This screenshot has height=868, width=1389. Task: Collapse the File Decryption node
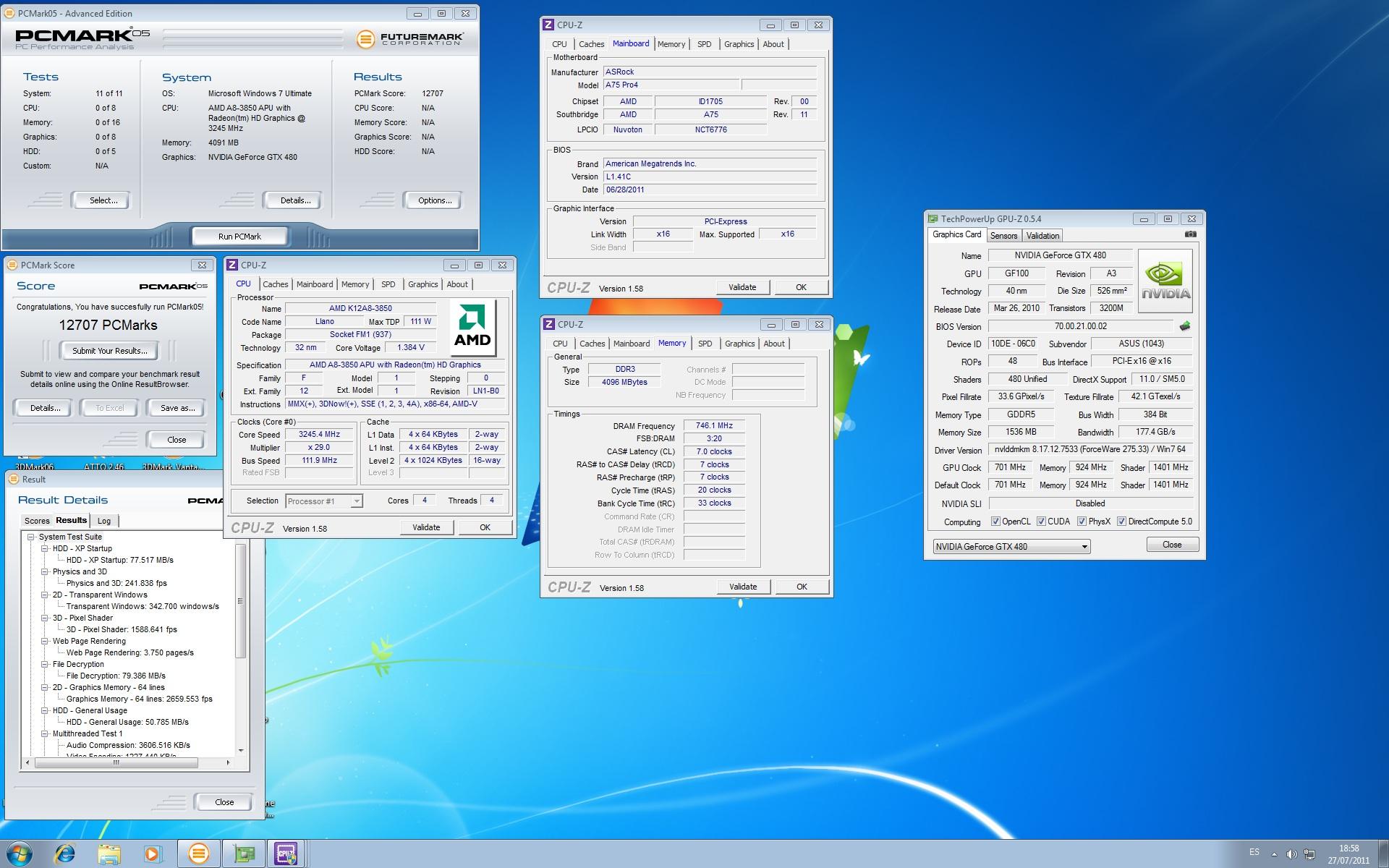pos(45,664)
